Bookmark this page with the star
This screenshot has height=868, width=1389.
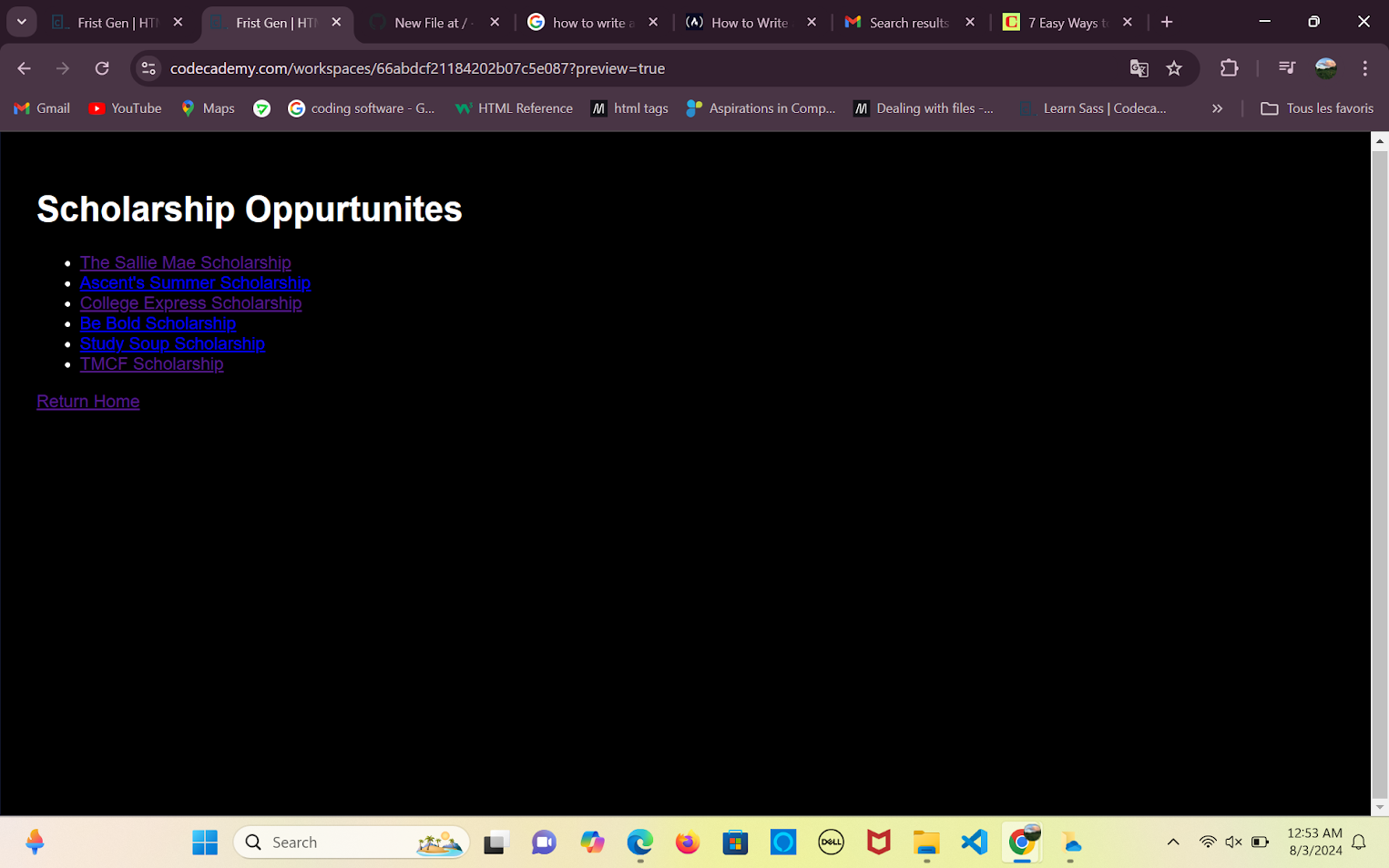point(1174,68)
